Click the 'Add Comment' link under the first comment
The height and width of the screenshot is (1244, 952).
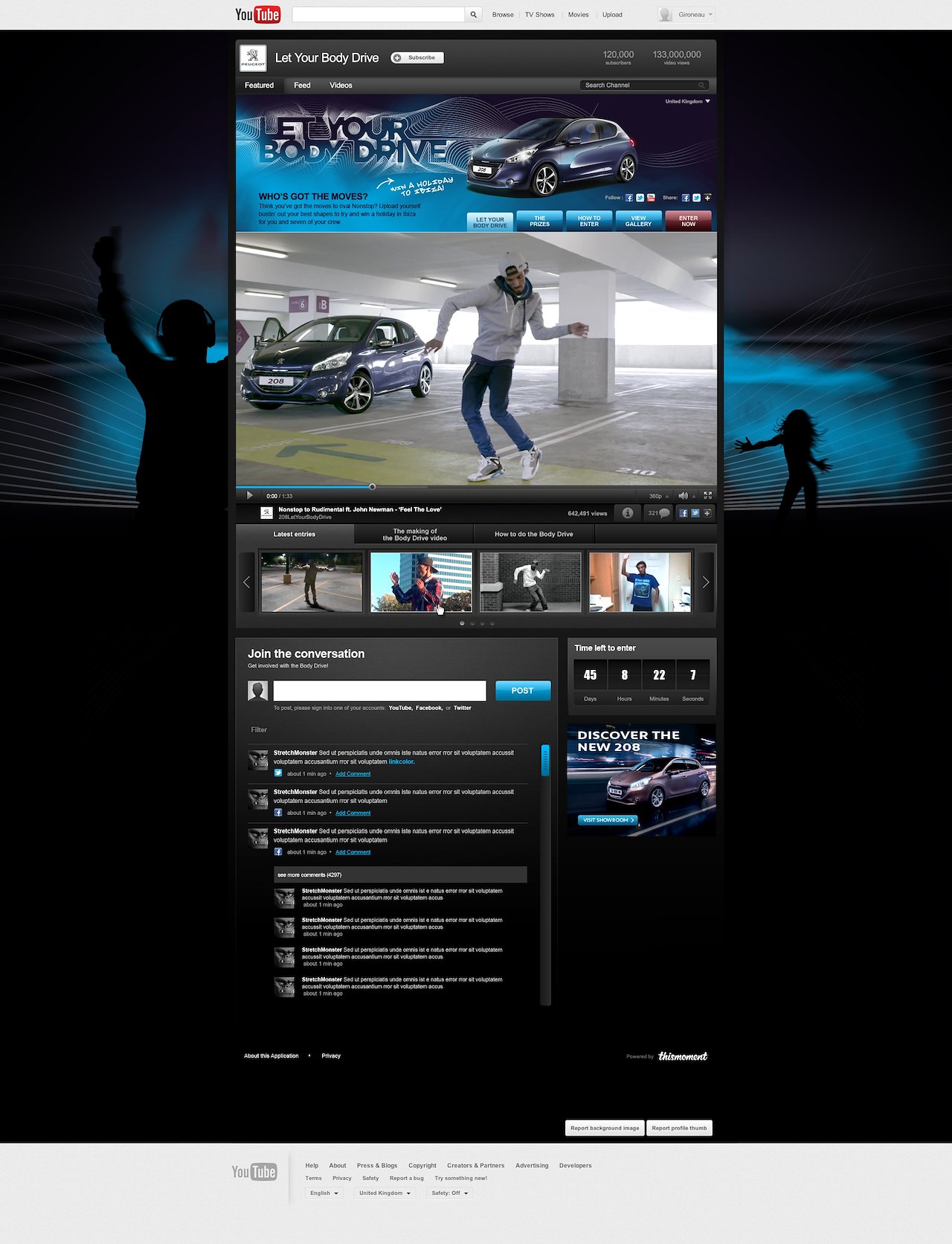[x=353, y=774]
